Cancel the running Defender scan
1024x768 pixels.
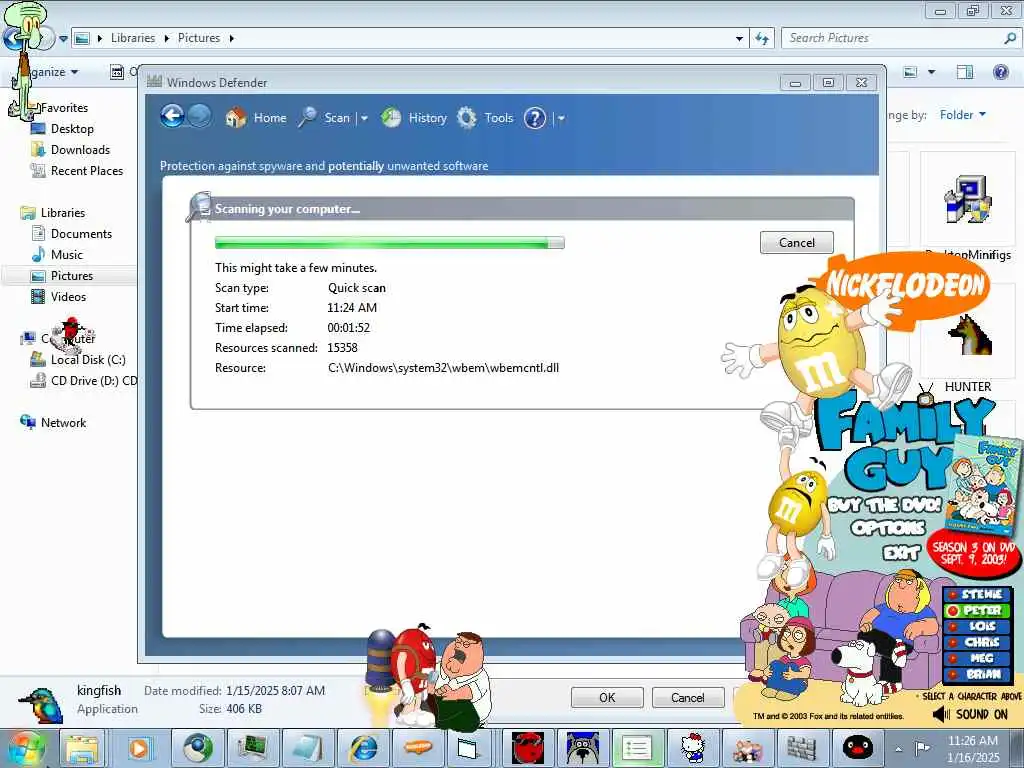point(797,242)
